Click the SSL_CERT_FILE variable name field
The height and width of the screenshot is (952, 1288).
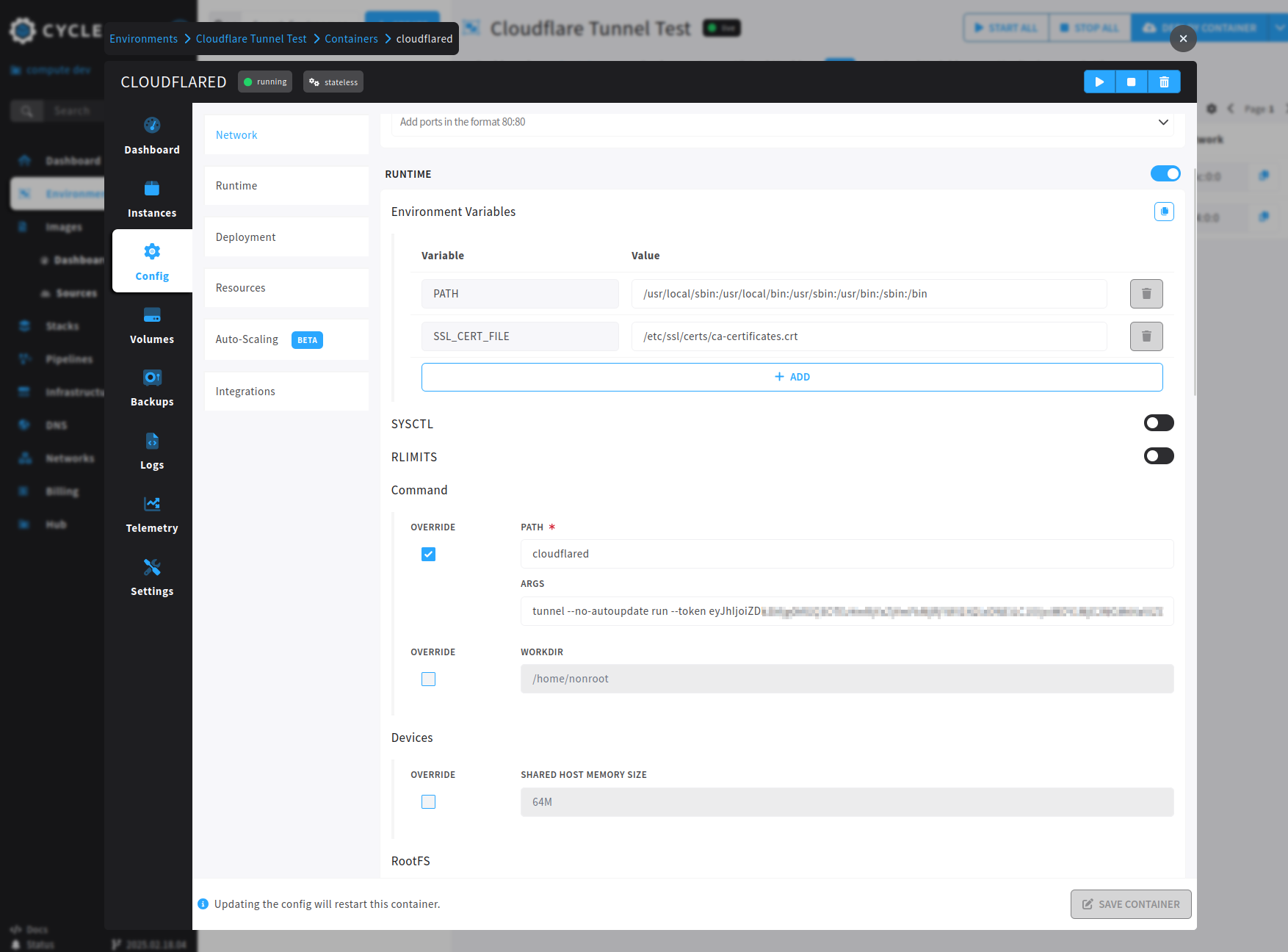pos(520,336)
